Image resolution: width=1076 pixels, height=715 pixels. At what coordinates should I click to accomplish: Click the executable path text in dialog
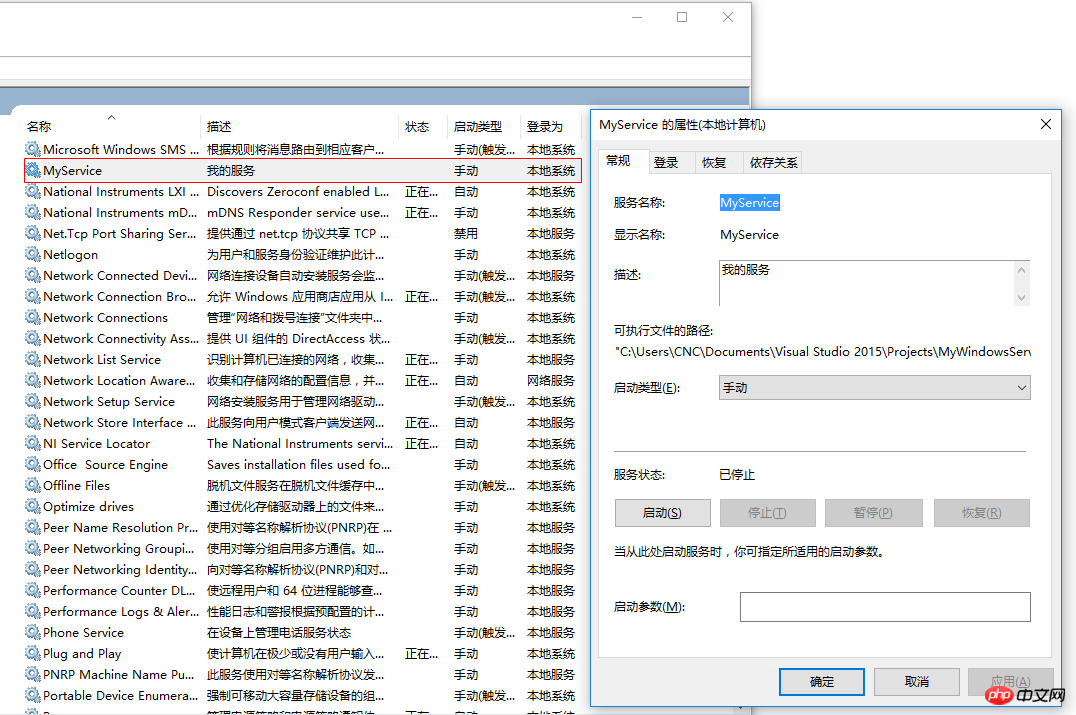point(822,351)
